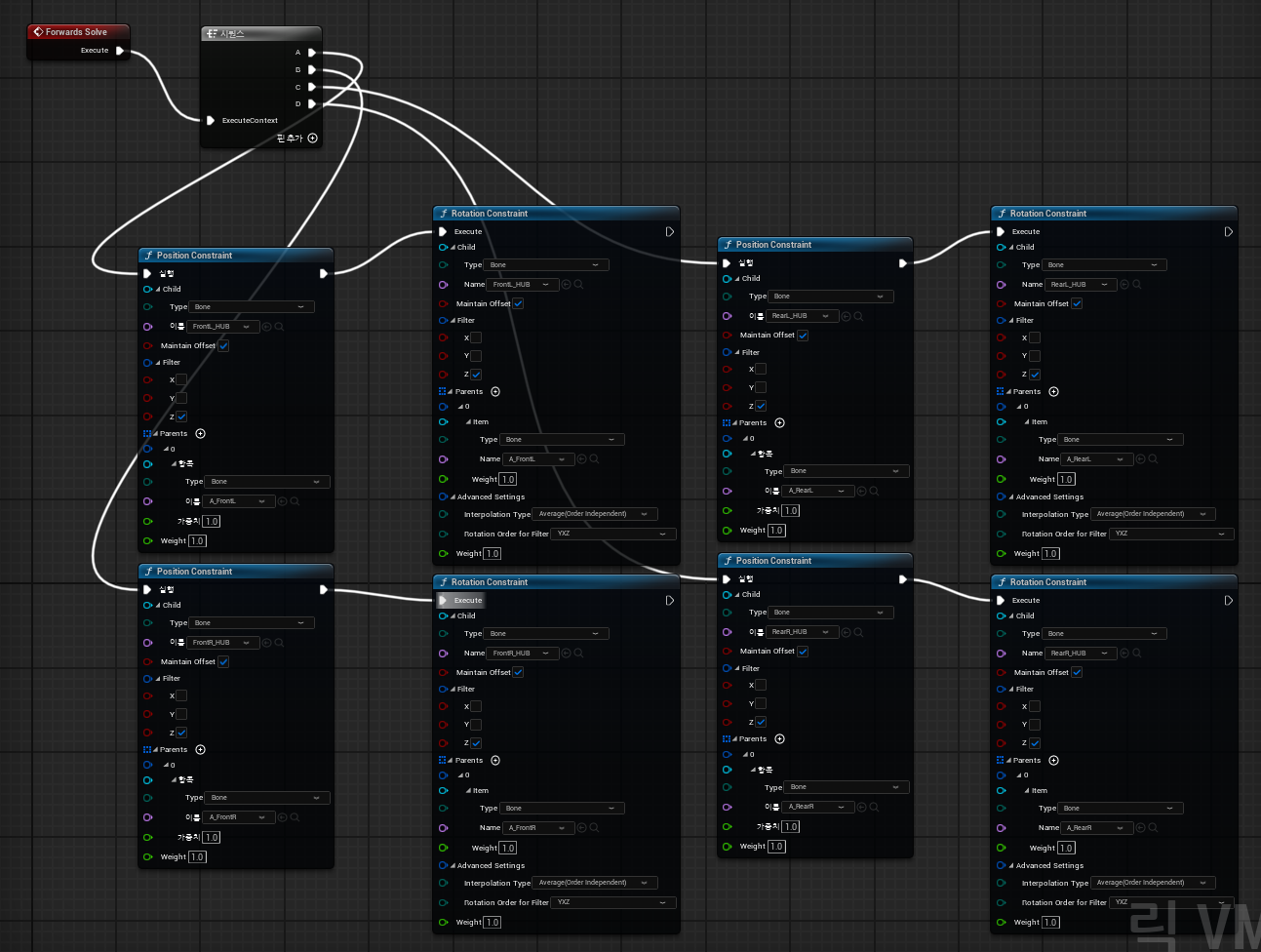Add a pin with the 핀 추가 plus button

click(313, 139)
